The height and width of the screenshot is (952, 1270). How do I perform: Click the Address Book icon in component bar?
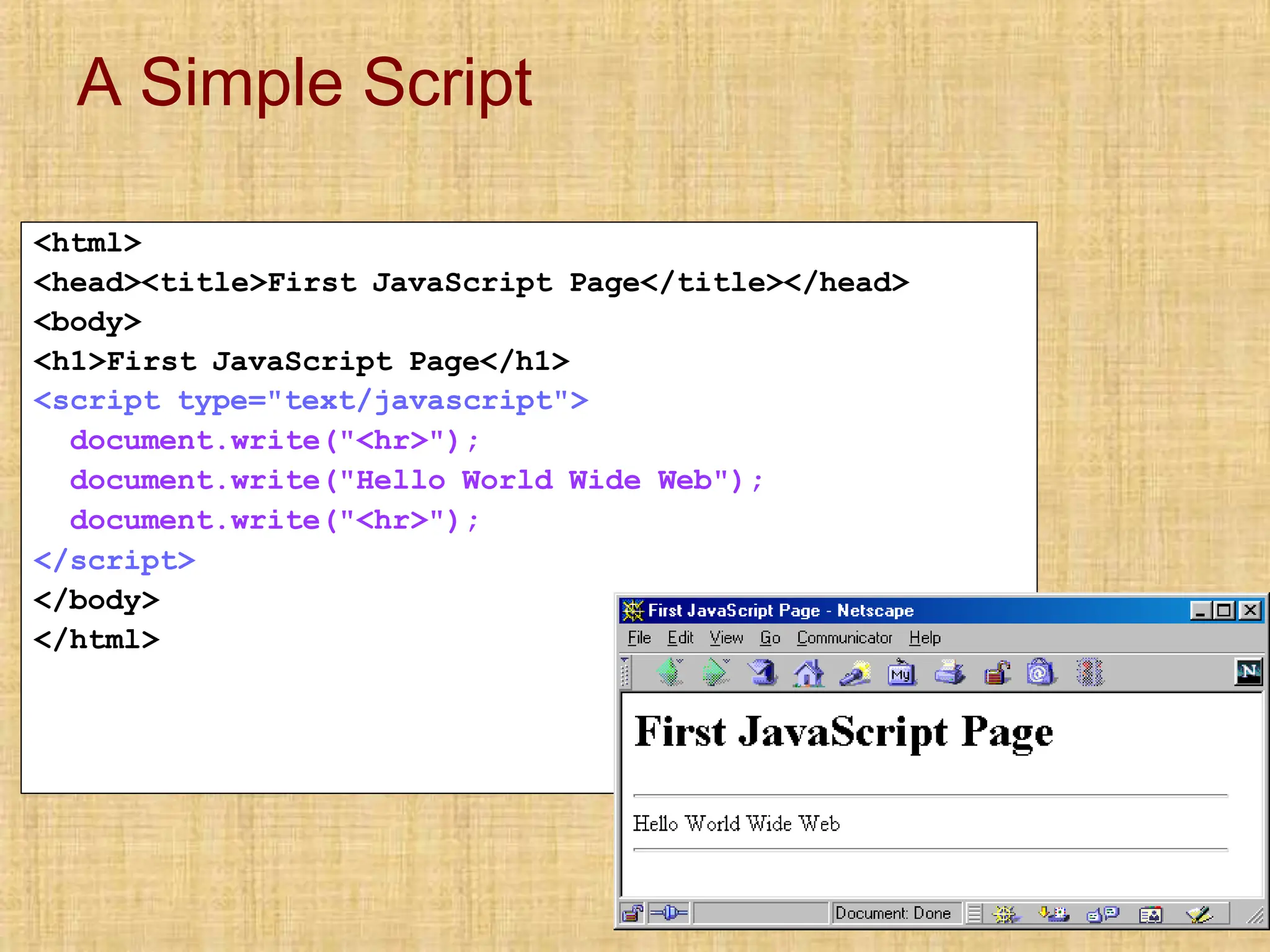pos(1151,914)
